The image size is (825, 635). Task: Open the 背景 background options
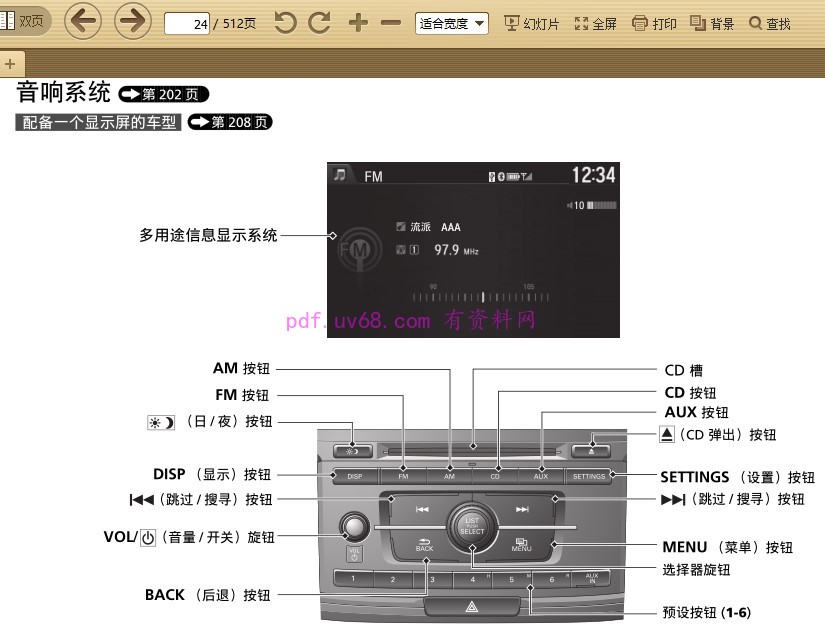(x=712, y=23)
